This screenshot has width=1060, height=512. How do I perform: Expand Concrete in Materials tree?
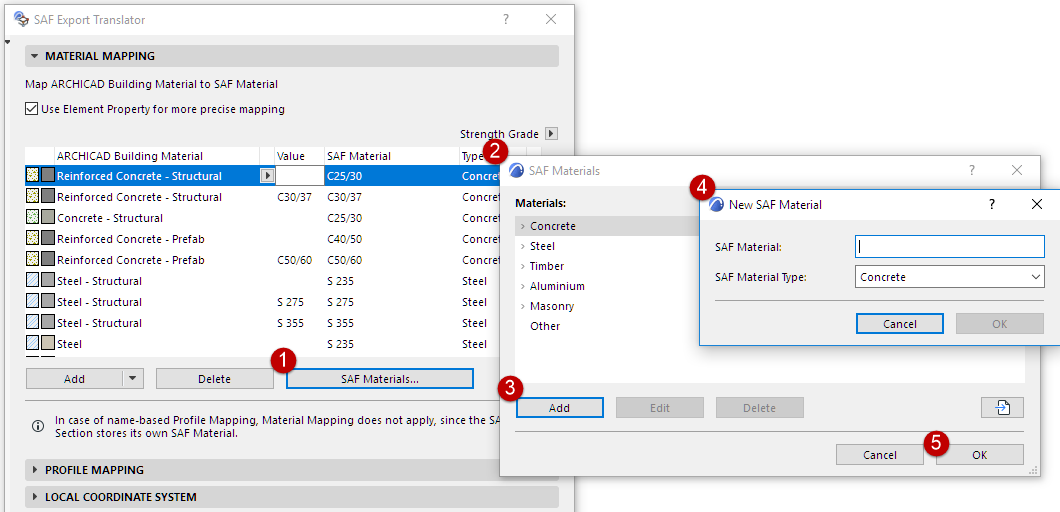[x=523, y=226]
